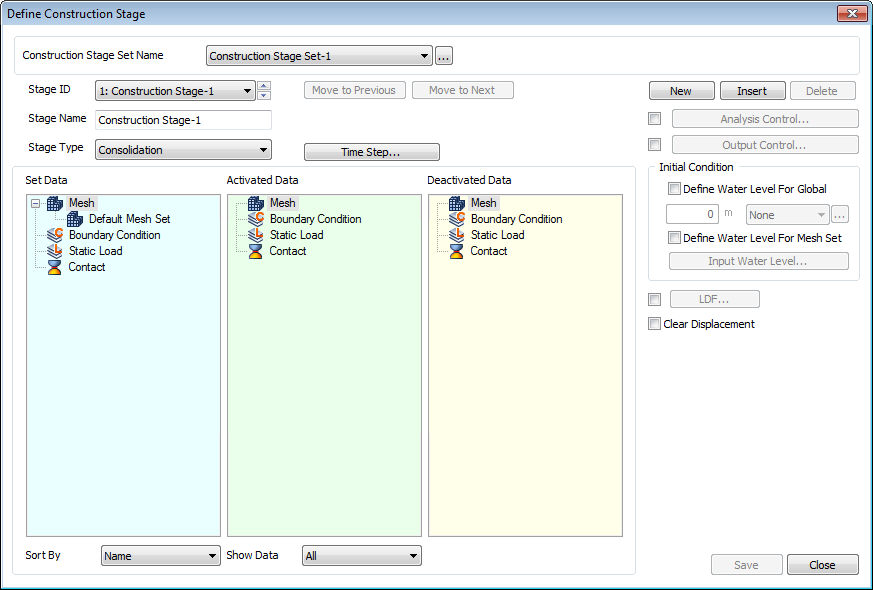The height and width of the screenshot is (590, 873).
Task: Check the Clear Displacement option
Action: (654, 324)
